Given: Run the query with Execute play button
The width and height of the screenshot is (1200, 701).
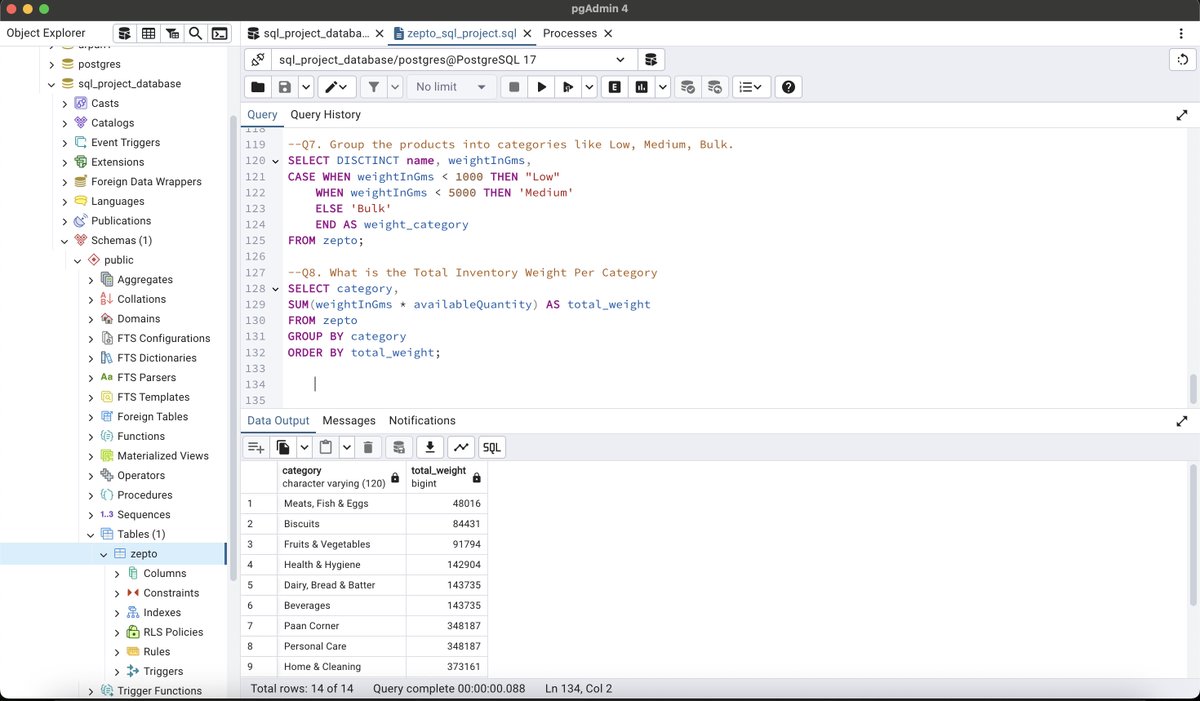Looking at the screenshot, I should click(541, 87).
